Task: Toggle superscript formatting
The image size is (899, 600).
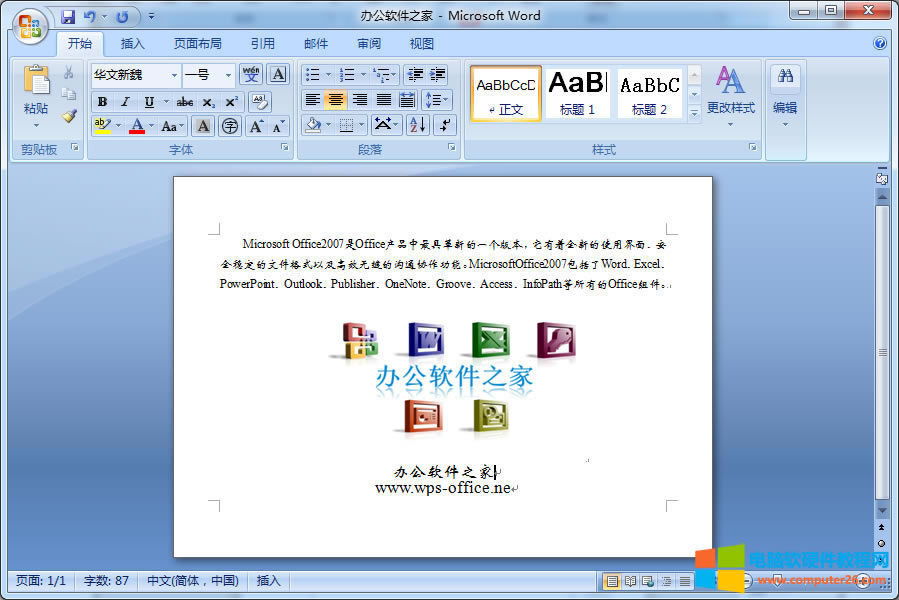Action: click(230, 102)
